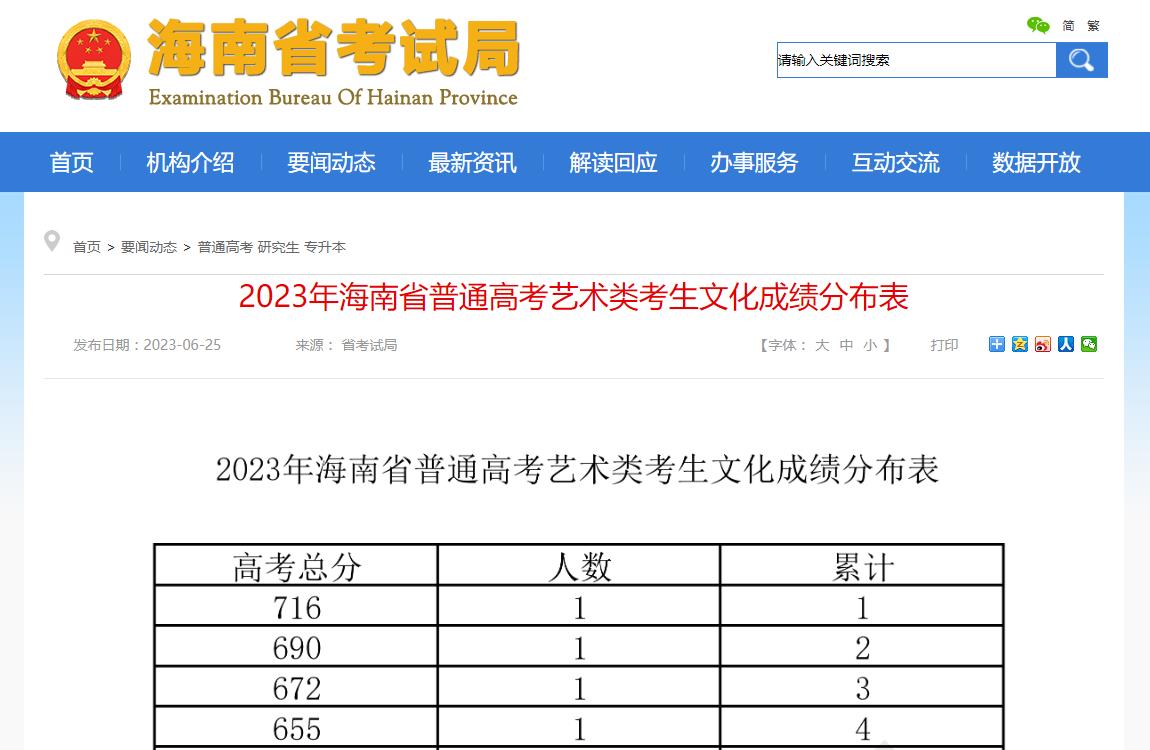1150x750 pixels.
Task: Set font size to small 小
Action: click(870, 345)
